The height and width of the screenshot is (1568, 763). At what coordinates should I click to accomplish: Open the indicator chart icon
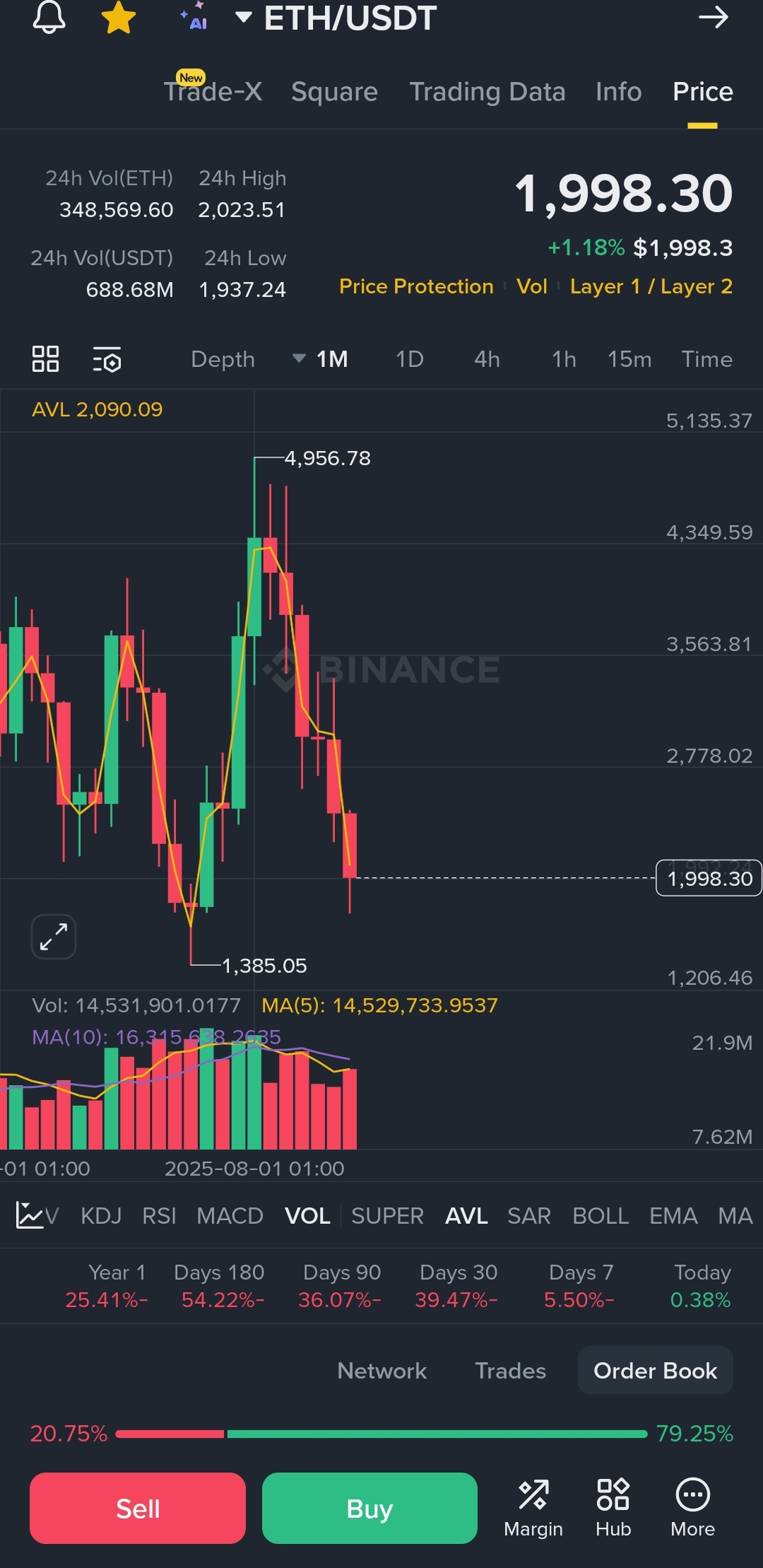30,1215
